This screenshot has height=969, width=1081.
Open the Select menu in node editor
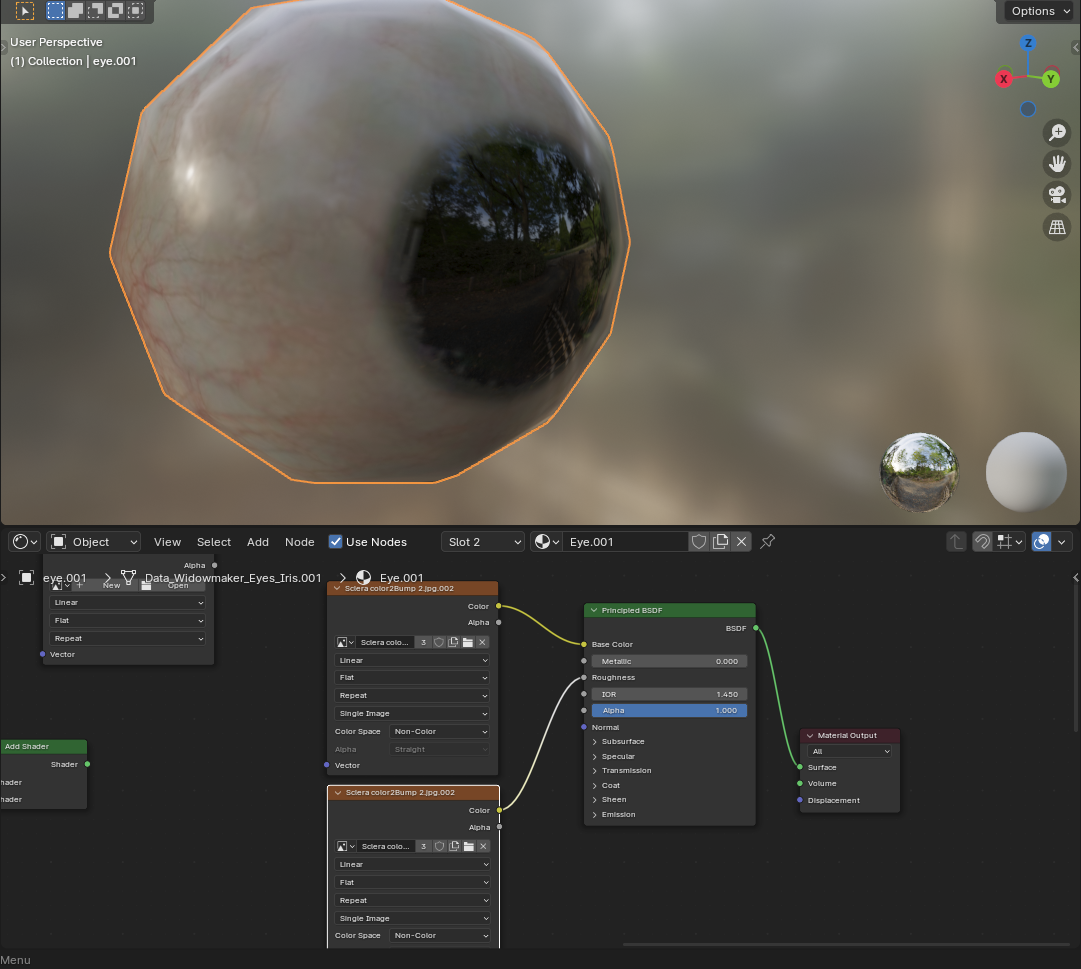(214, 542)
